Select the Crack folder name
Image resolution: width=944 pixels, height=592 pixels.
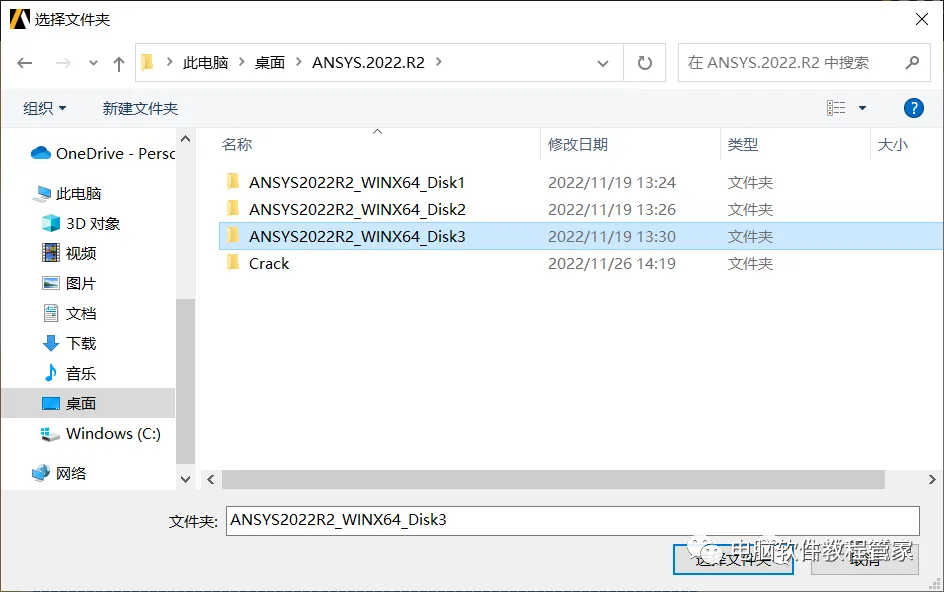269,264
